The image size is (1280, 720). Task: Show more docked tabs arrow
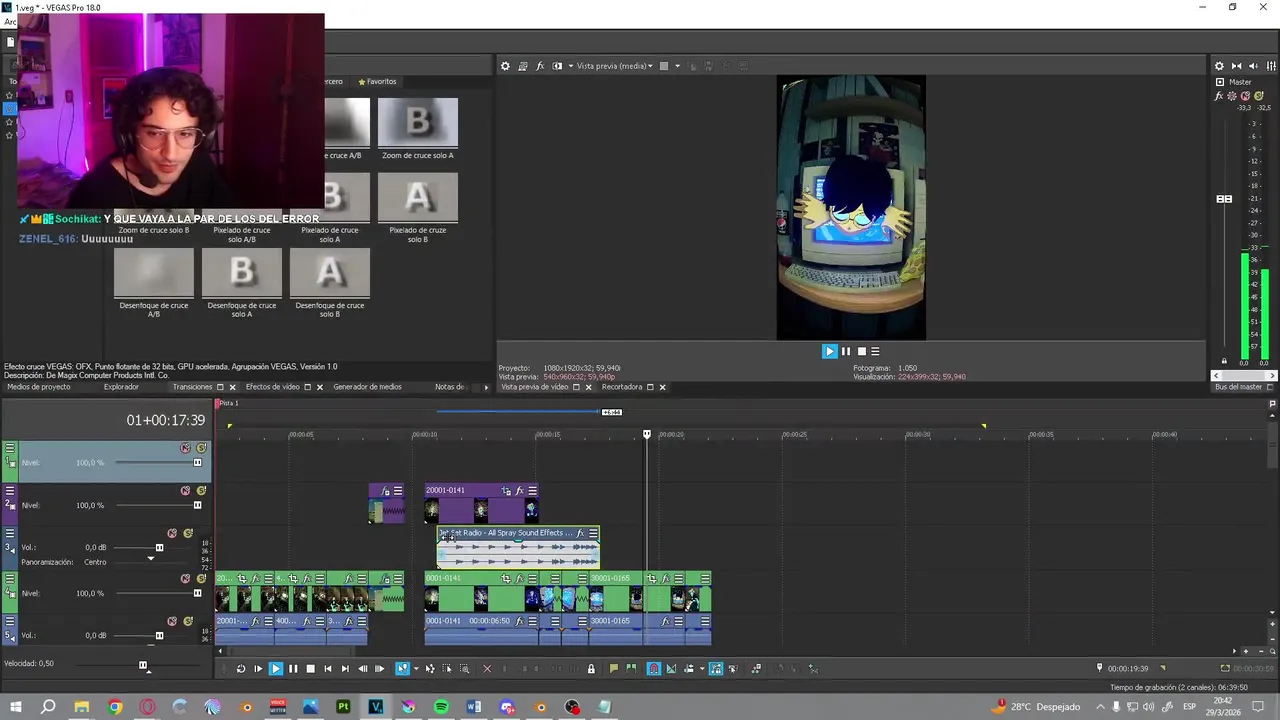pyautogui.click(x=487, y=387)
